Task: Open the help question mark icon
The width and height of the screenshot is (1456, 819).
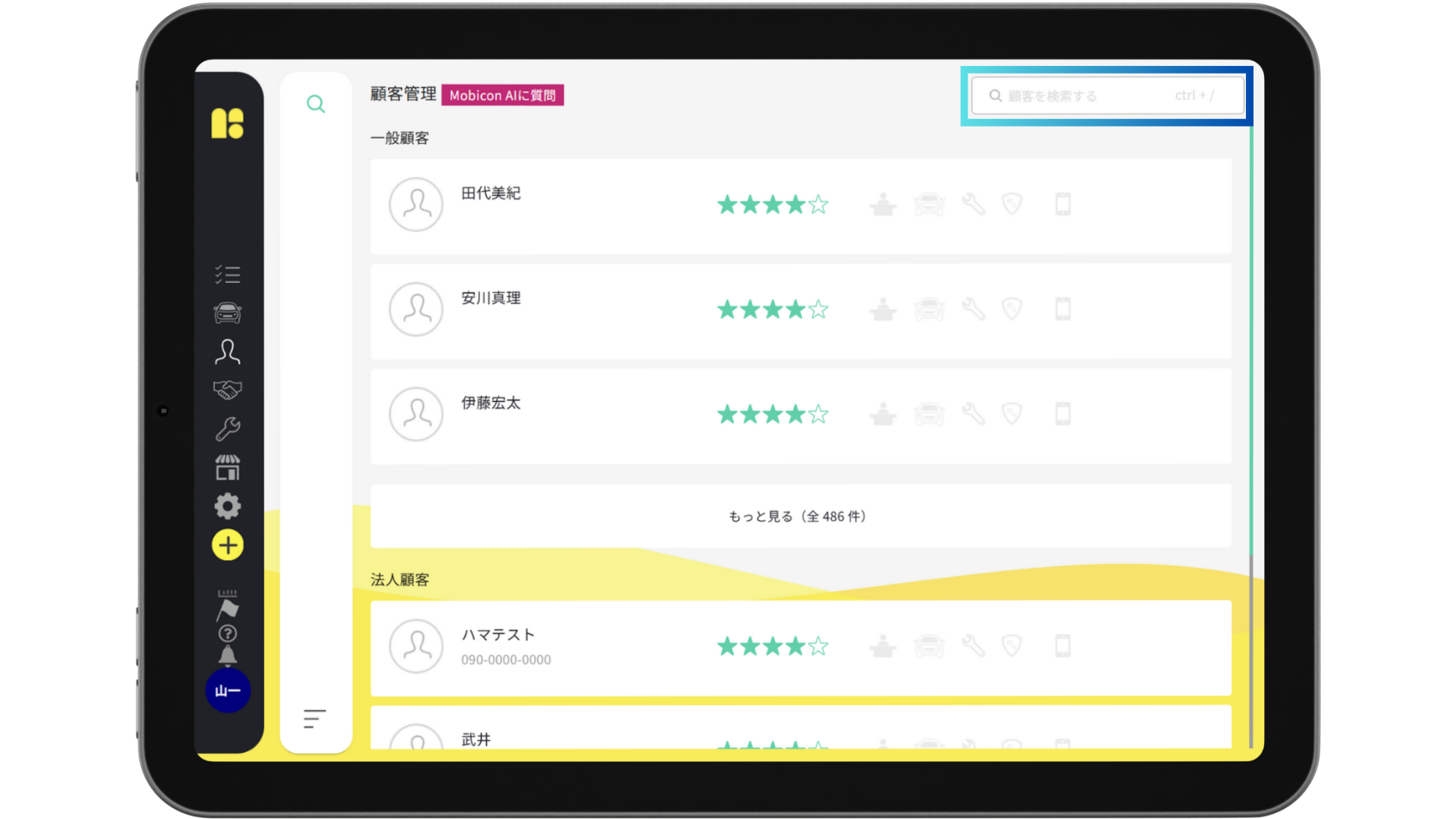Action: 227,632
